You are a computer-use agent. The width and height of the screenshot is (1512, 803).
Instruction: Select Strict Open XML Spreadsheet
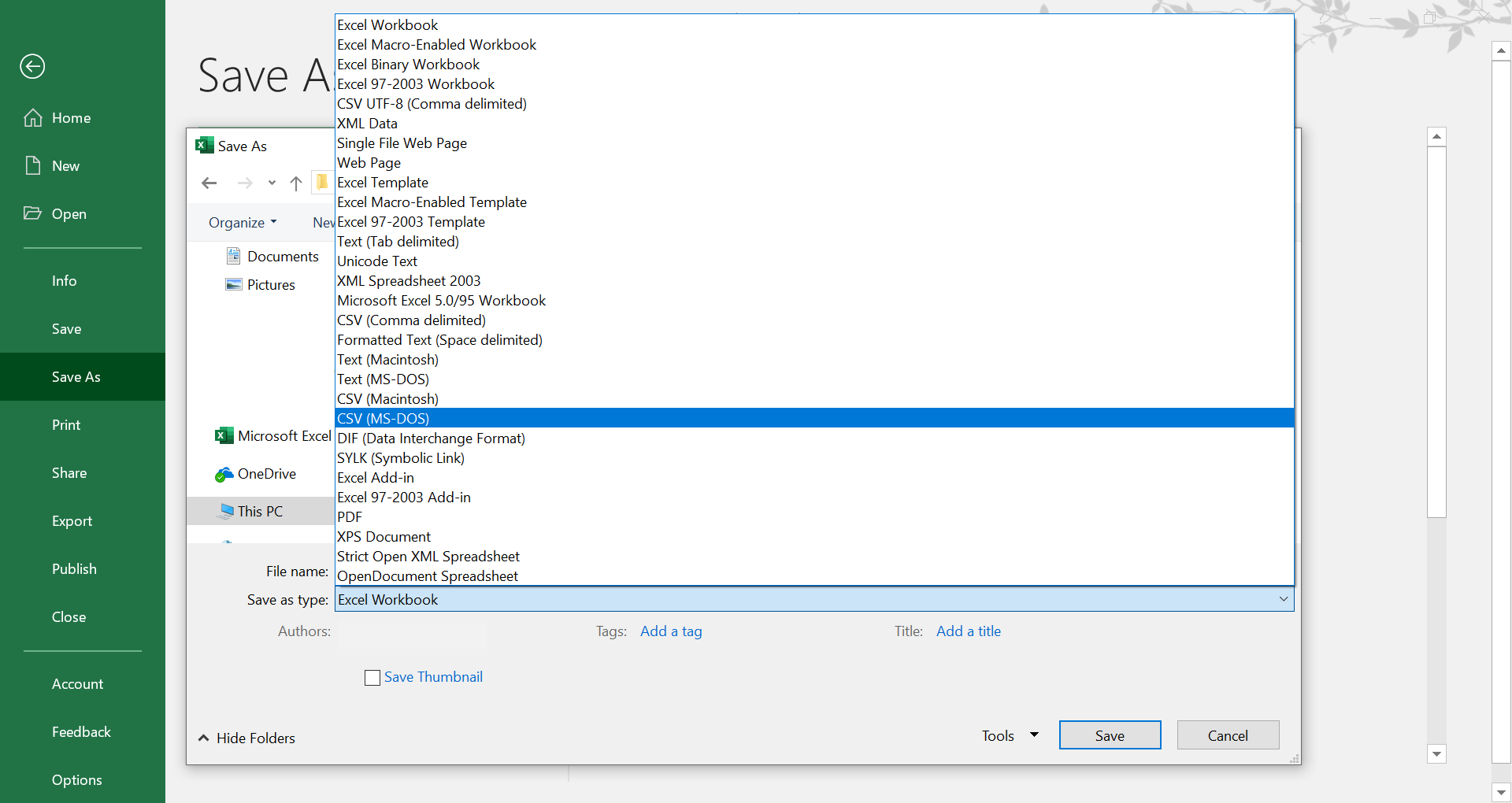pyautogui.click(x=814, y=556)
